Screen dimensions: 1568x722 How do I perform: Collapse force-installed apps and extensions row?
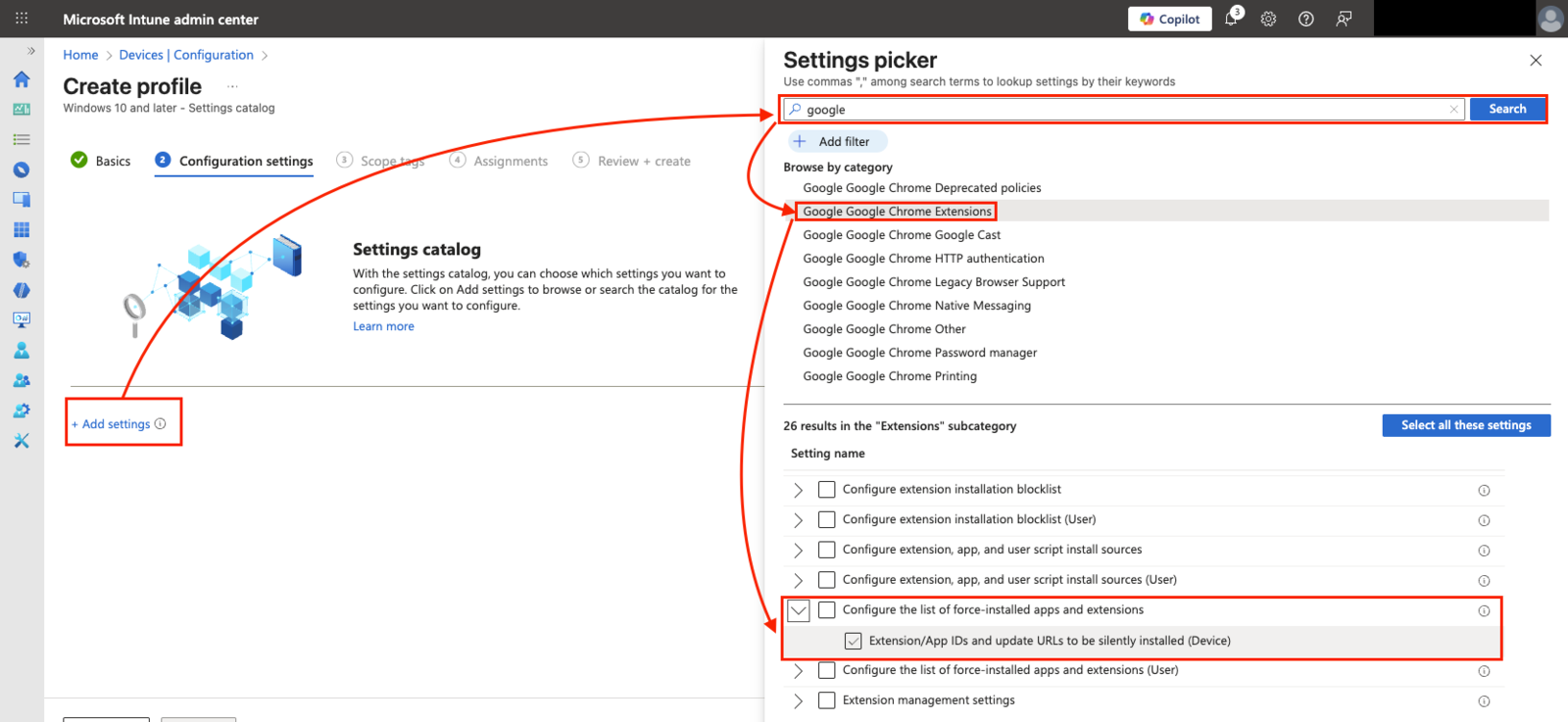[799, 610]
